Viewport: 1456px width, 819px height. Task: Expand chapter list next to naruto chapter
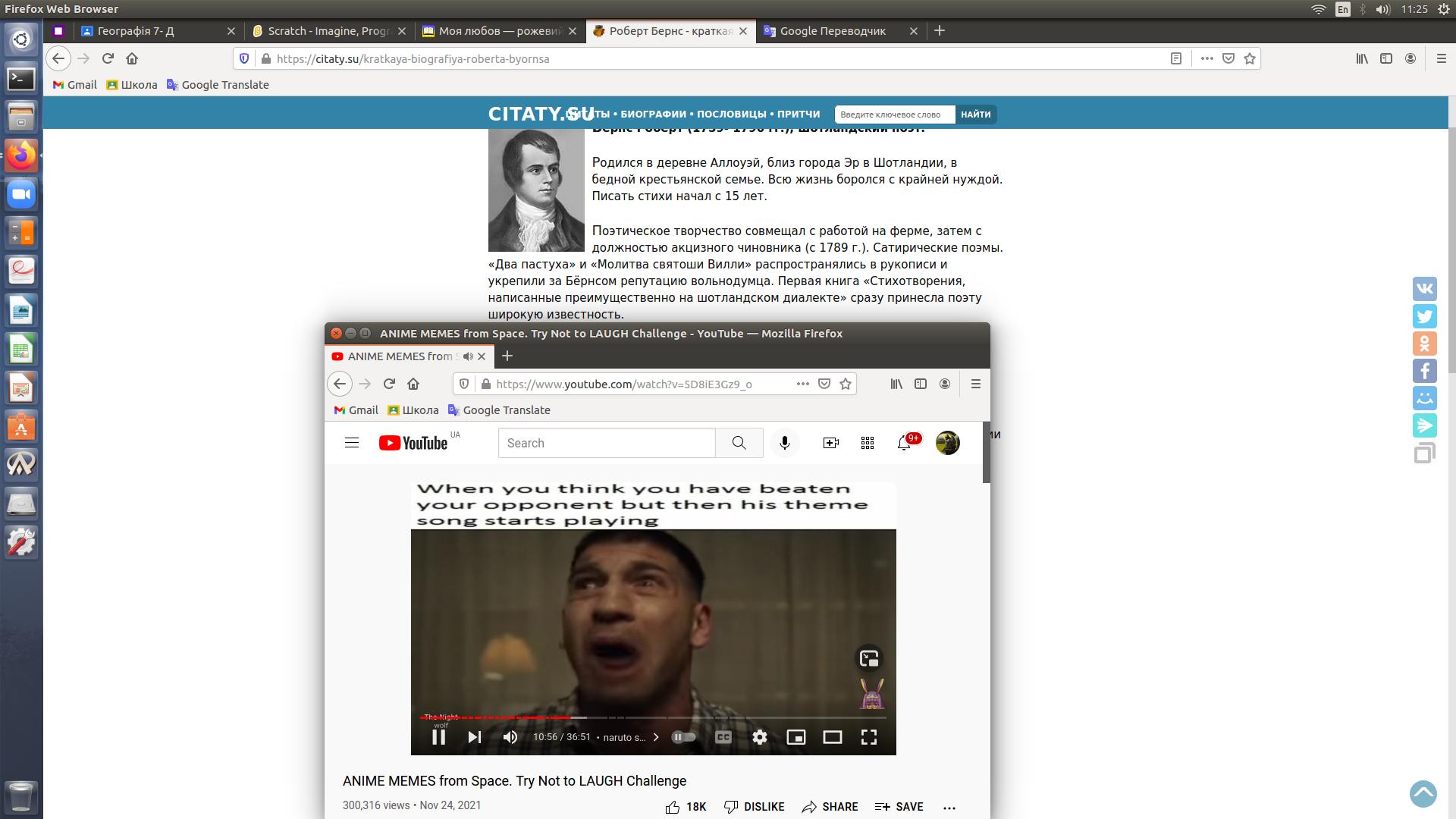click(656, 737)
